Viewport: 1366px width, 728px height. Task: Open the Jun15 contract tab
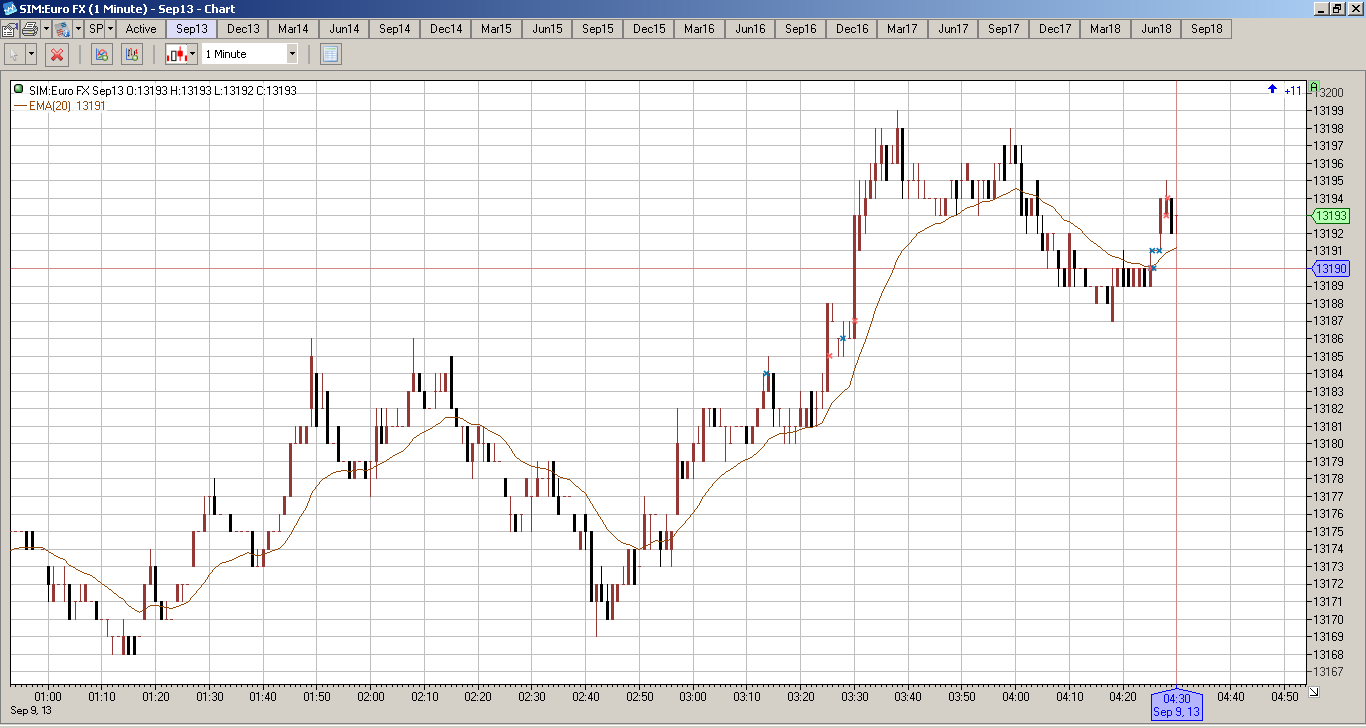[547, 29]
